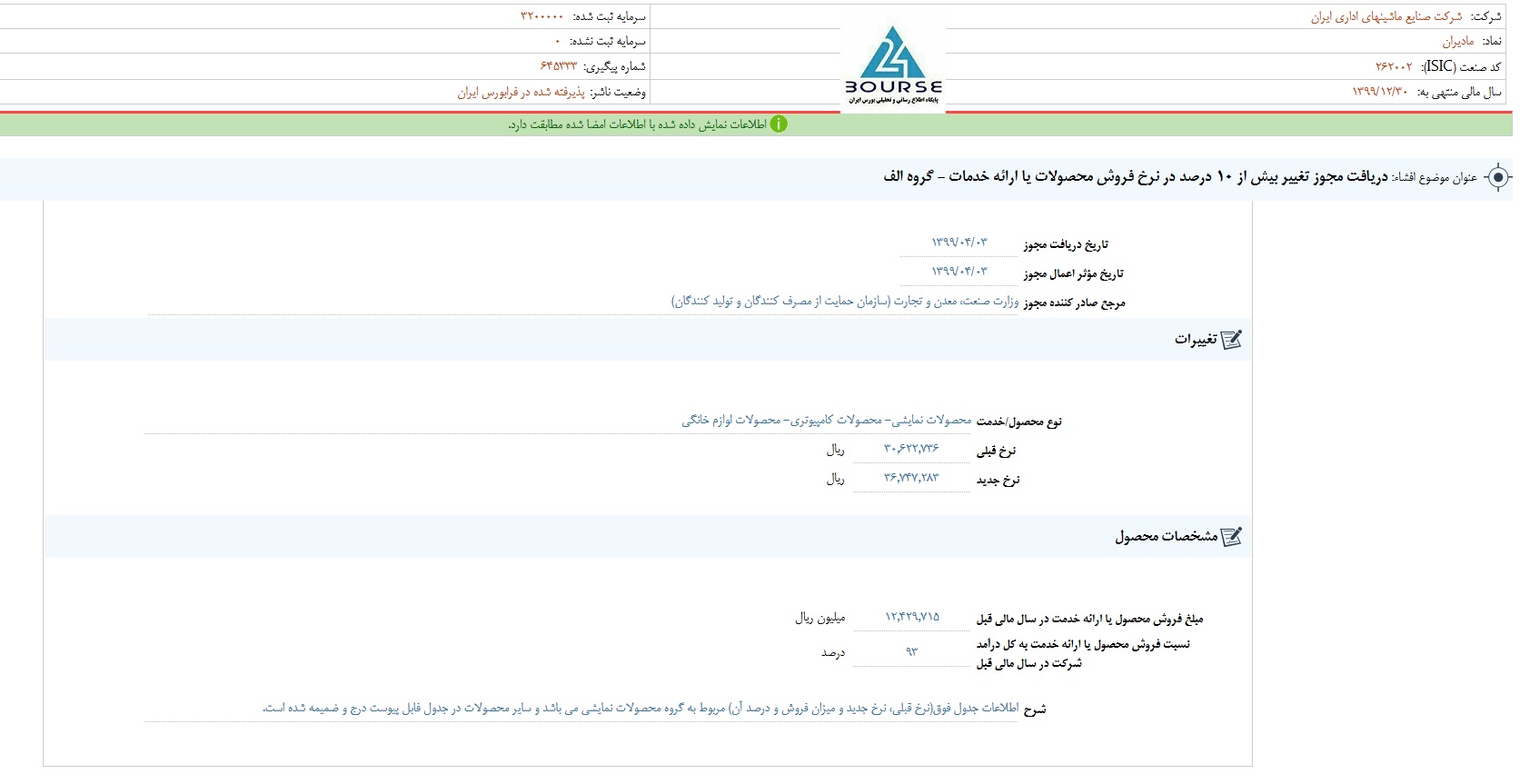
Task: Click tracking number ۶۴۵۳۳۳
Action: coord(559,66)
